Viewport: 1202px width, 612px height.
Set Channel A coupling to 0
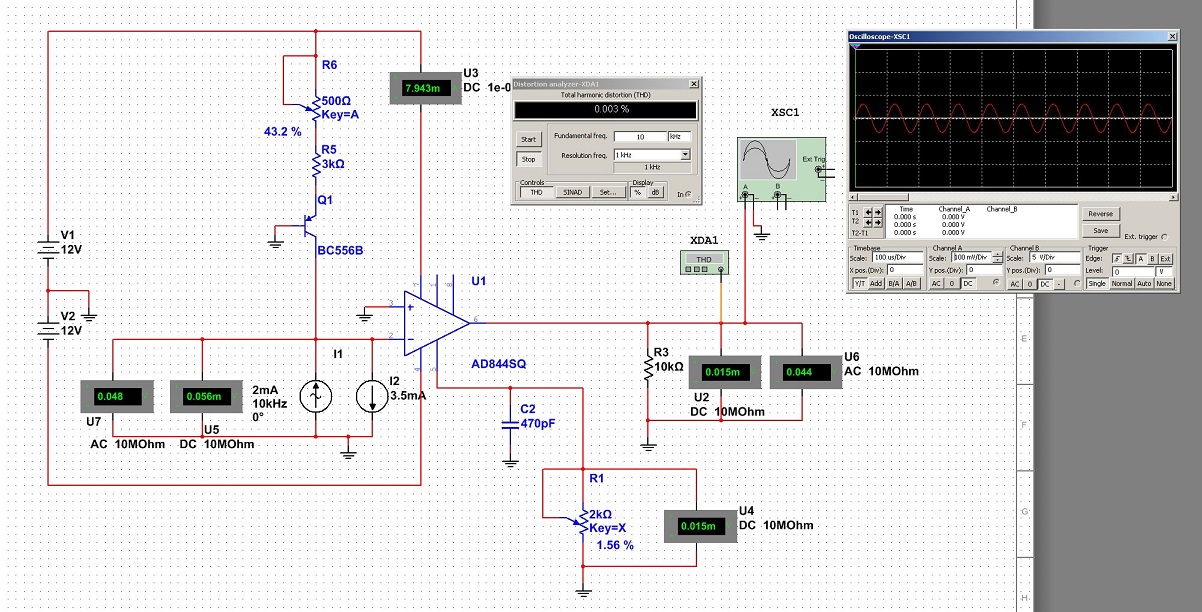coord(952,284)
